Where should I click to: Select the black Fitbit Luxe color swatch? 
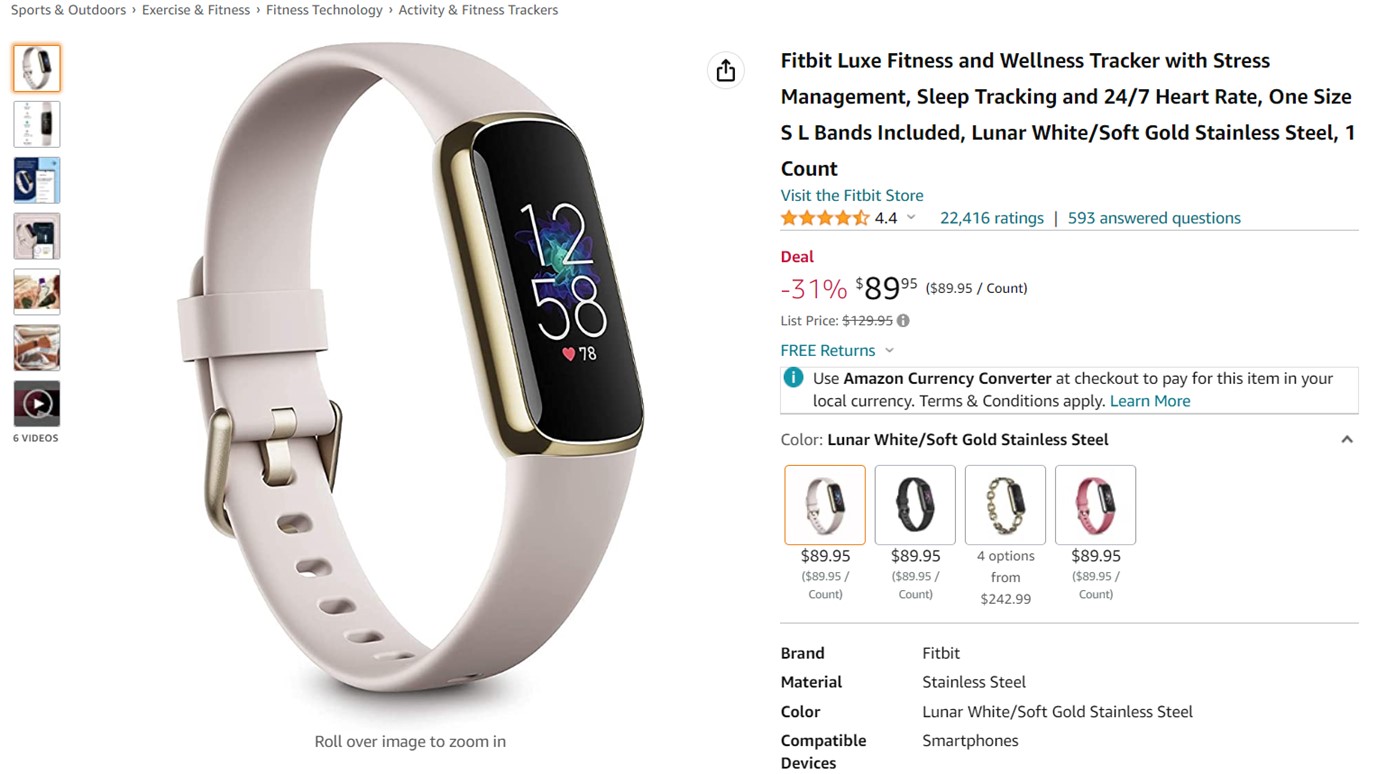915,505
